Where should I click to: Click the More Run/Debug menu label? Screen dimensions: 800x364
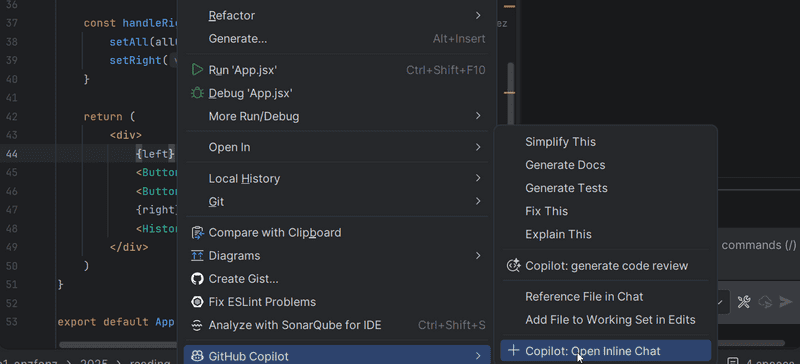tap(254, 116)
